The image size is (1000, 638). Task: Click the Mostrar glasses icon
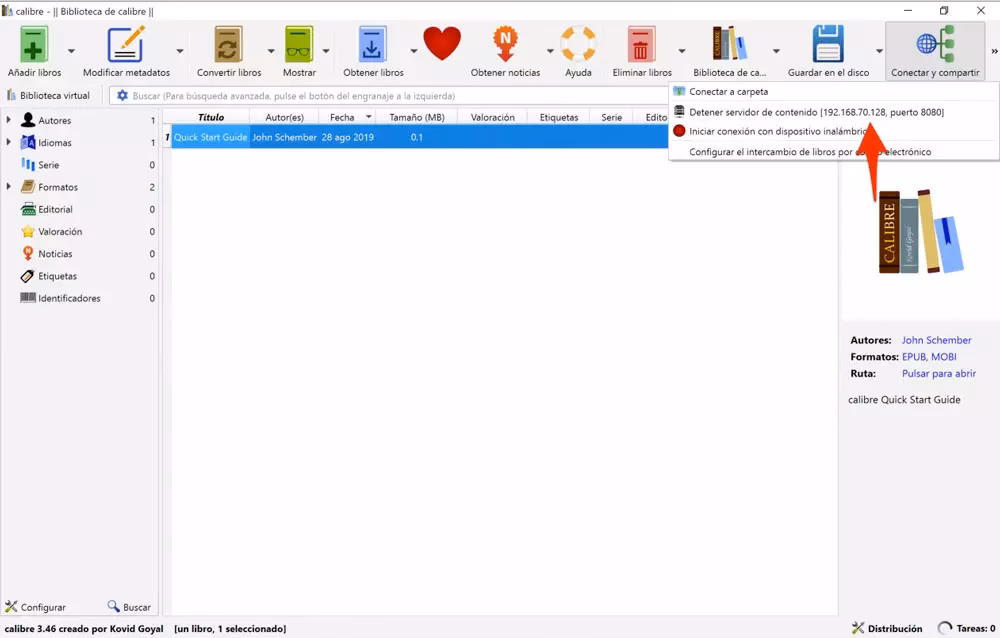(299, 46)
